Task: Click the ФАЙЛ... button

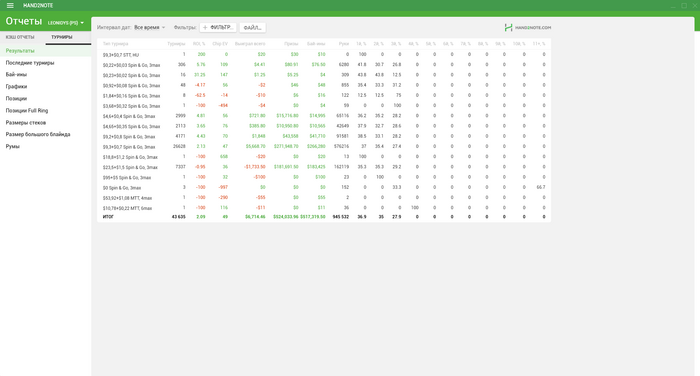Action: pos(253,28)
